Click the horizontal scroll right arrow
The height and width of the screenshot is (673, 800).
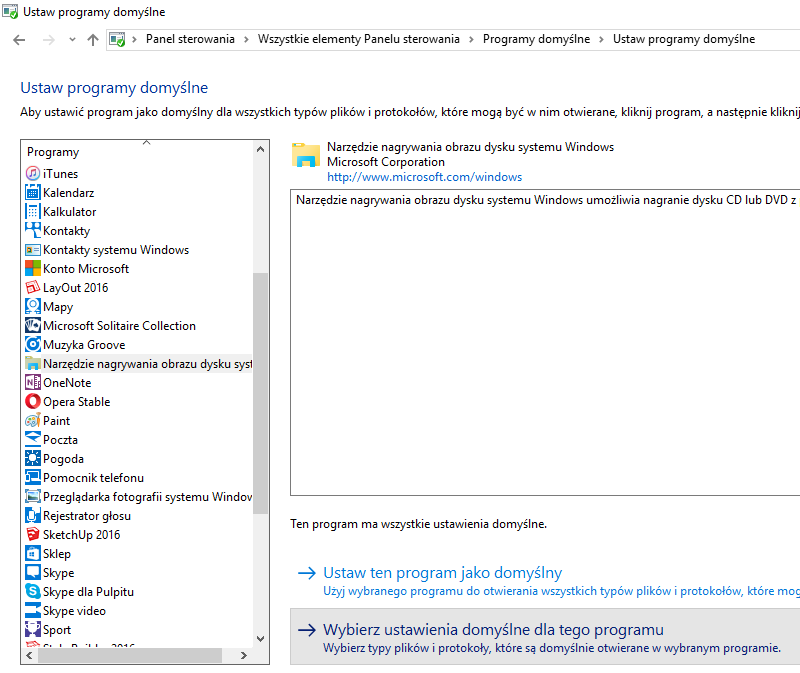[x=244, y=655]
